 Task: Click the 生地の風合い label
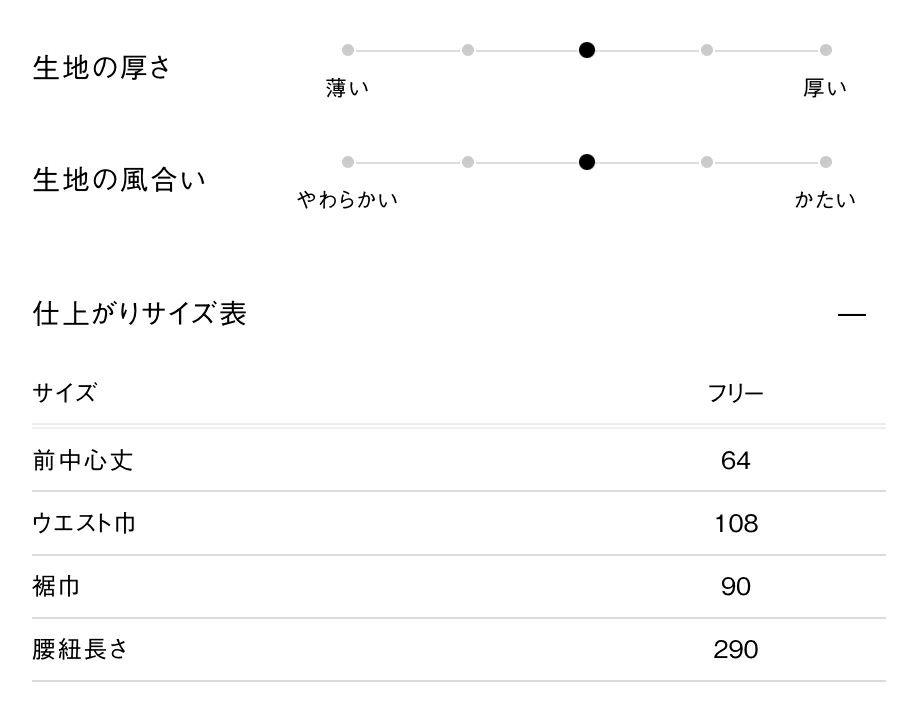pyautogui.click(x=119, y=181)
